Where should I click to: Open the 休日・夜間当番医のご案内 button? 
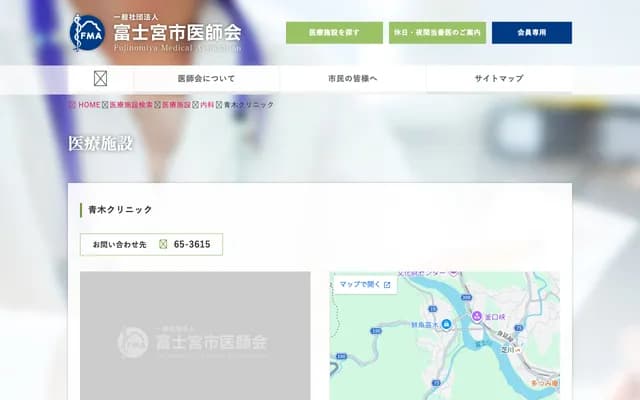(437, 33)
